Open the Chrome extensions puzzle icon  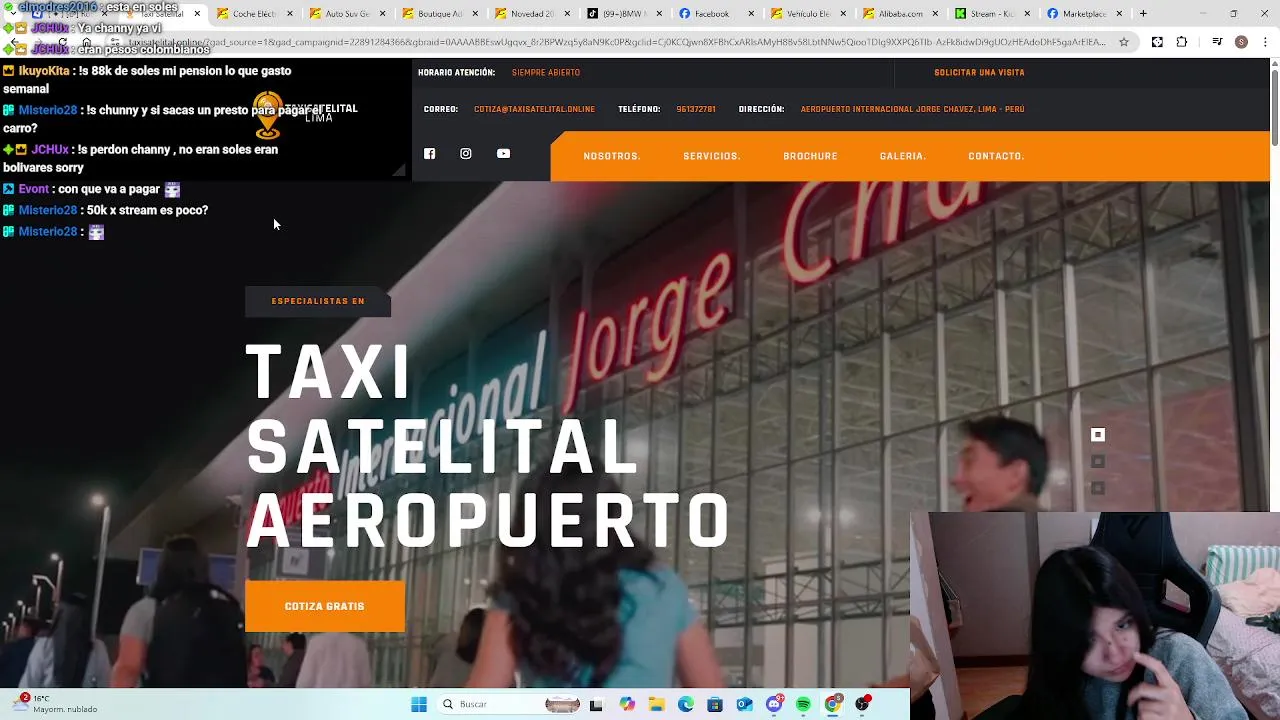(x=1182, y=42)
